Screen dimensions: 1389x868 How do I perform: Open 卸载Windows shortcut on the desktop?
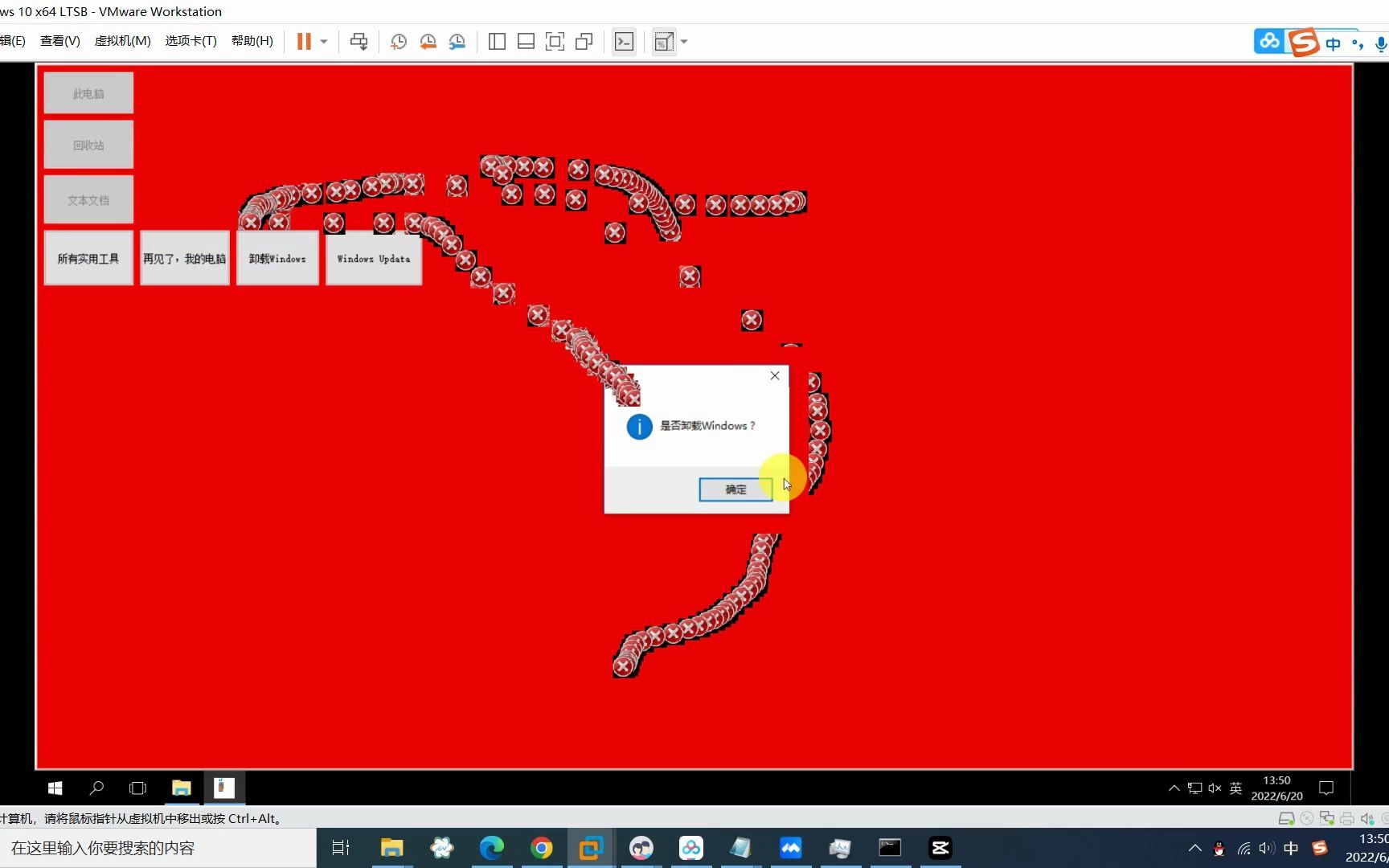click(x=277, y=258)
